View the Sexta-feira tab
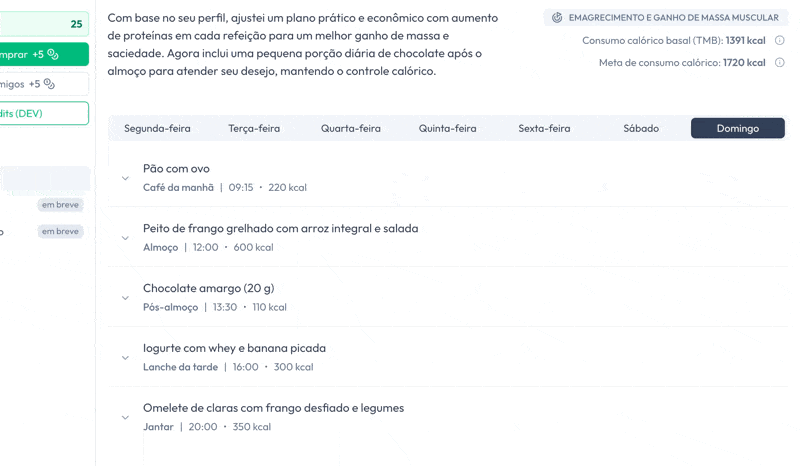 544,128
